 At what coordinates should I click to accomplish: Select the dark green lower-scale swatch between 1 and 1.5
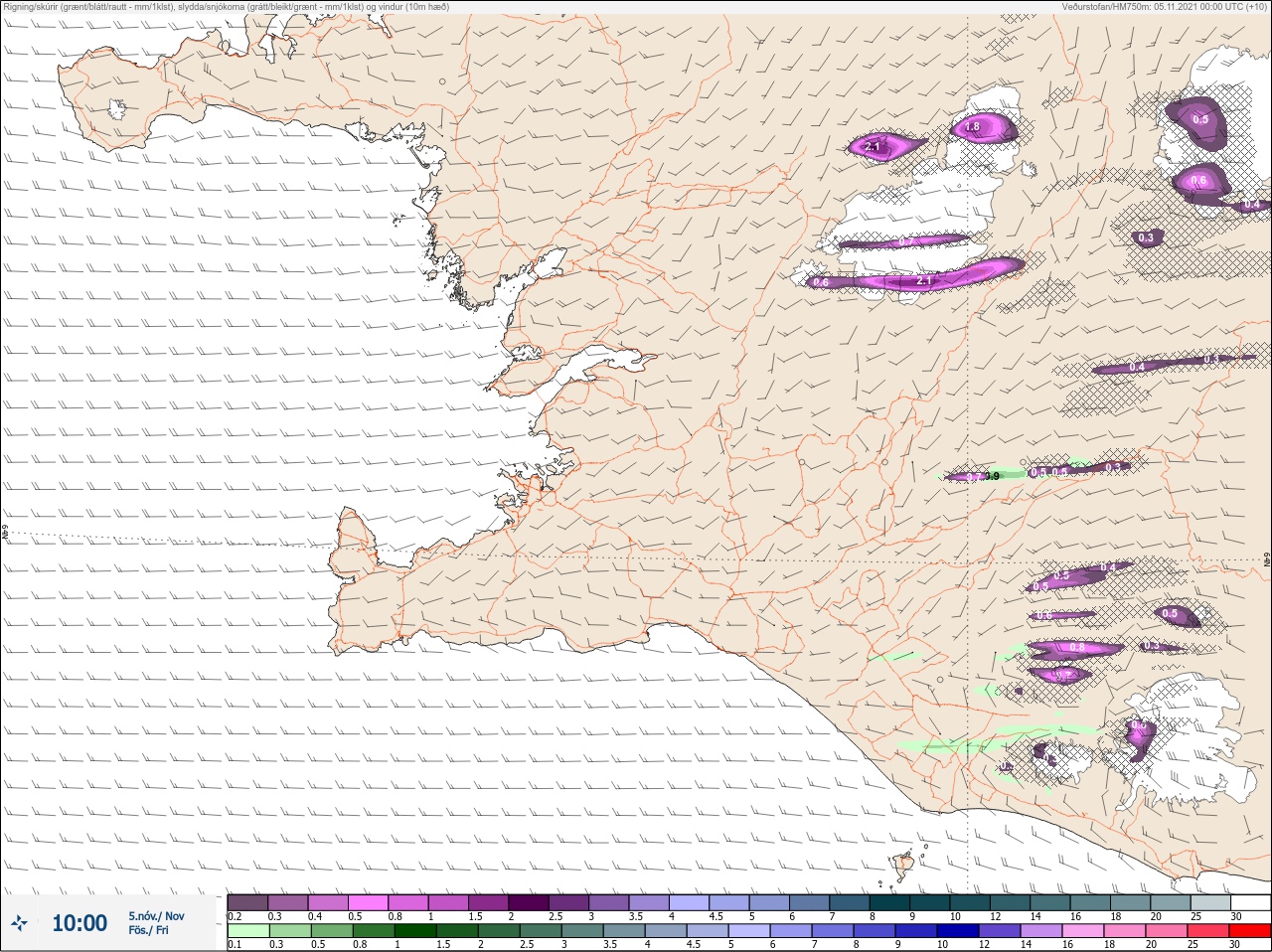click(414, 931)
